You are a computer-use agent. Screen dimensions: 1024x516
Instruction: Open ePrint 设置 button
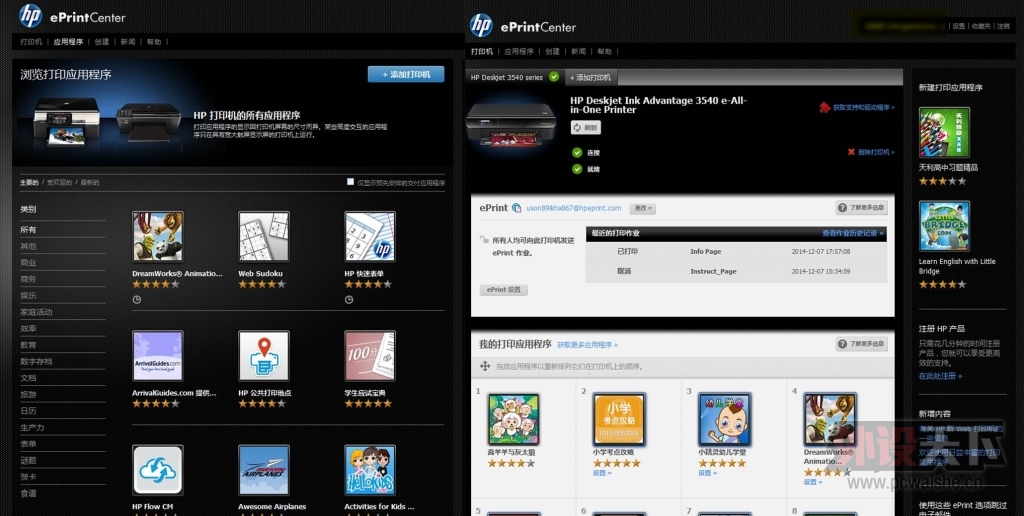(504, 290)
